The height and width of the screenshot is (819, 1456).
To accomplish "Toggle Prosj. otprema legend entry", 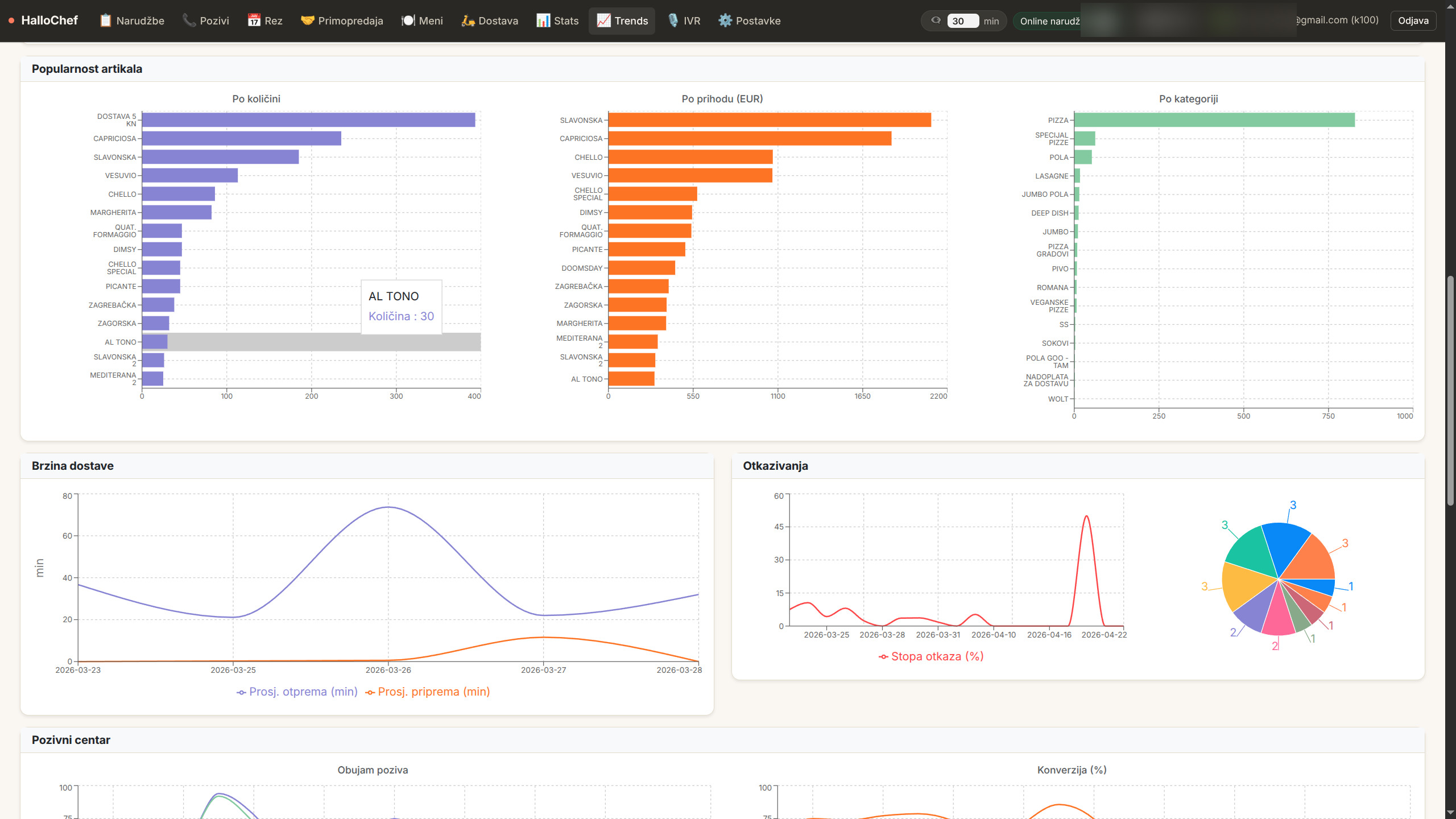I will (x=297, y=692).
